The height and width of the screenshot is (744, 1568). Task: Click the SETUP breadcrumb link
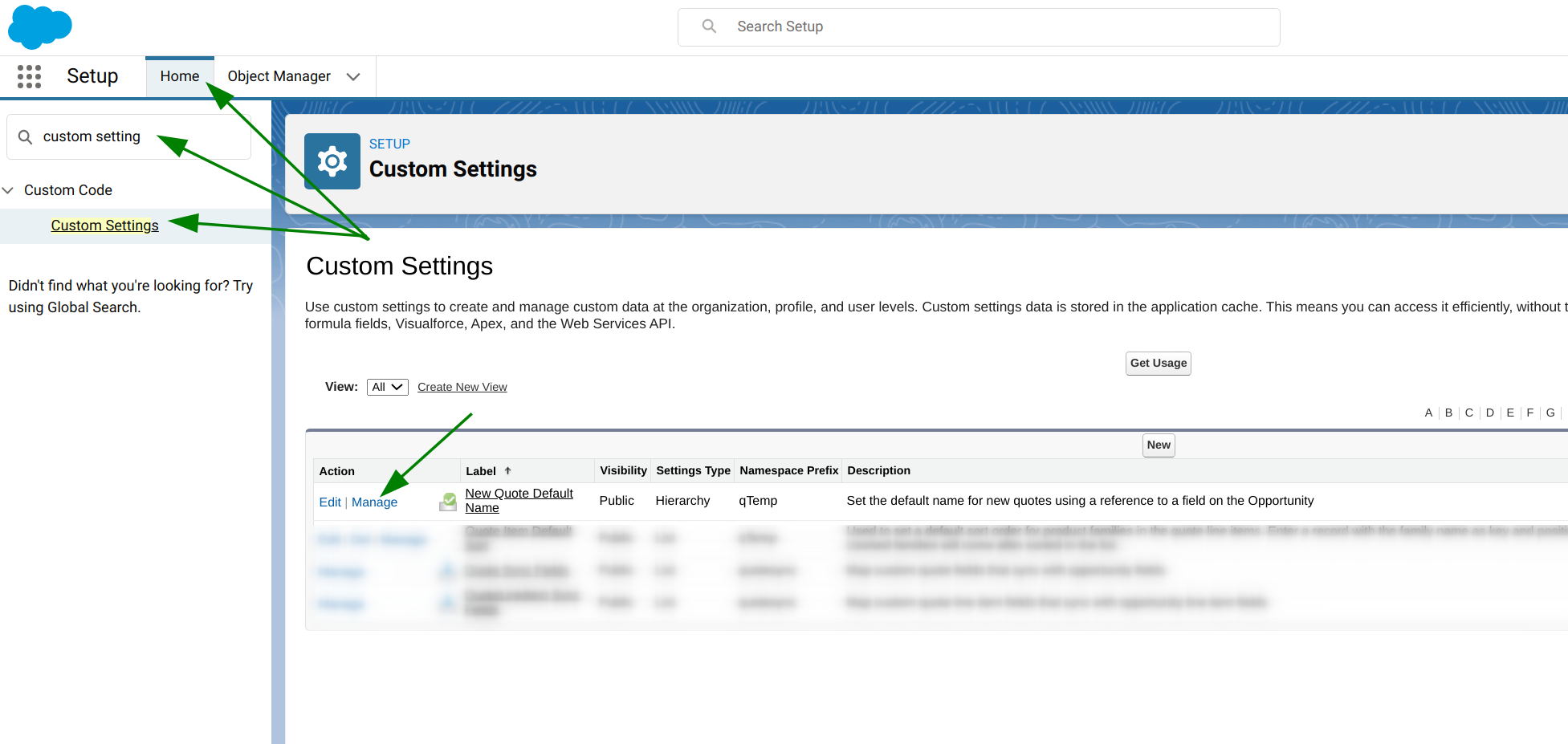(x=389, y=144)
